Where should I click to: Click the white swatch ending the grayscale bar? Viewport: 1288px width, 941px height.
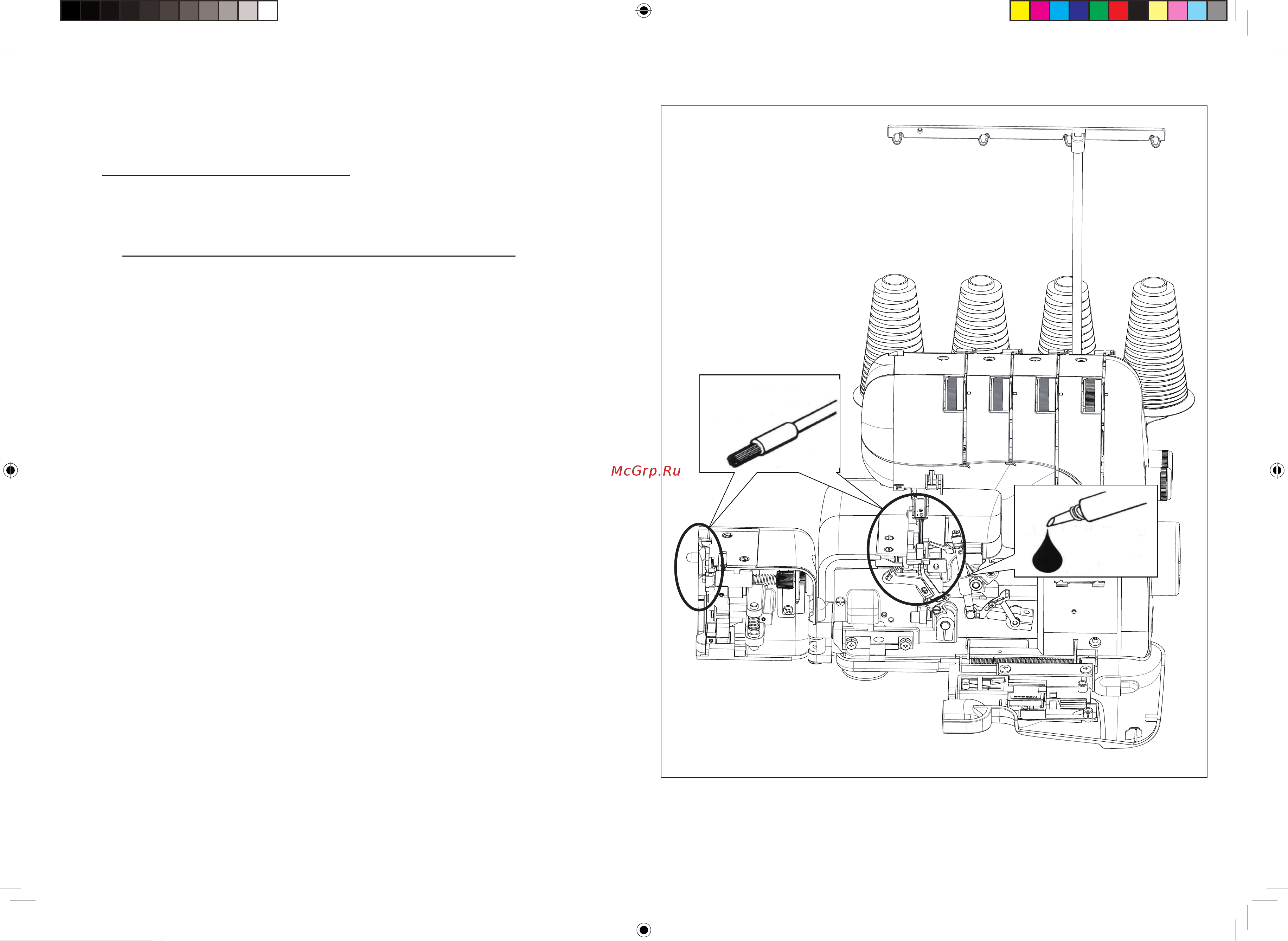click(x=267, y=11)
